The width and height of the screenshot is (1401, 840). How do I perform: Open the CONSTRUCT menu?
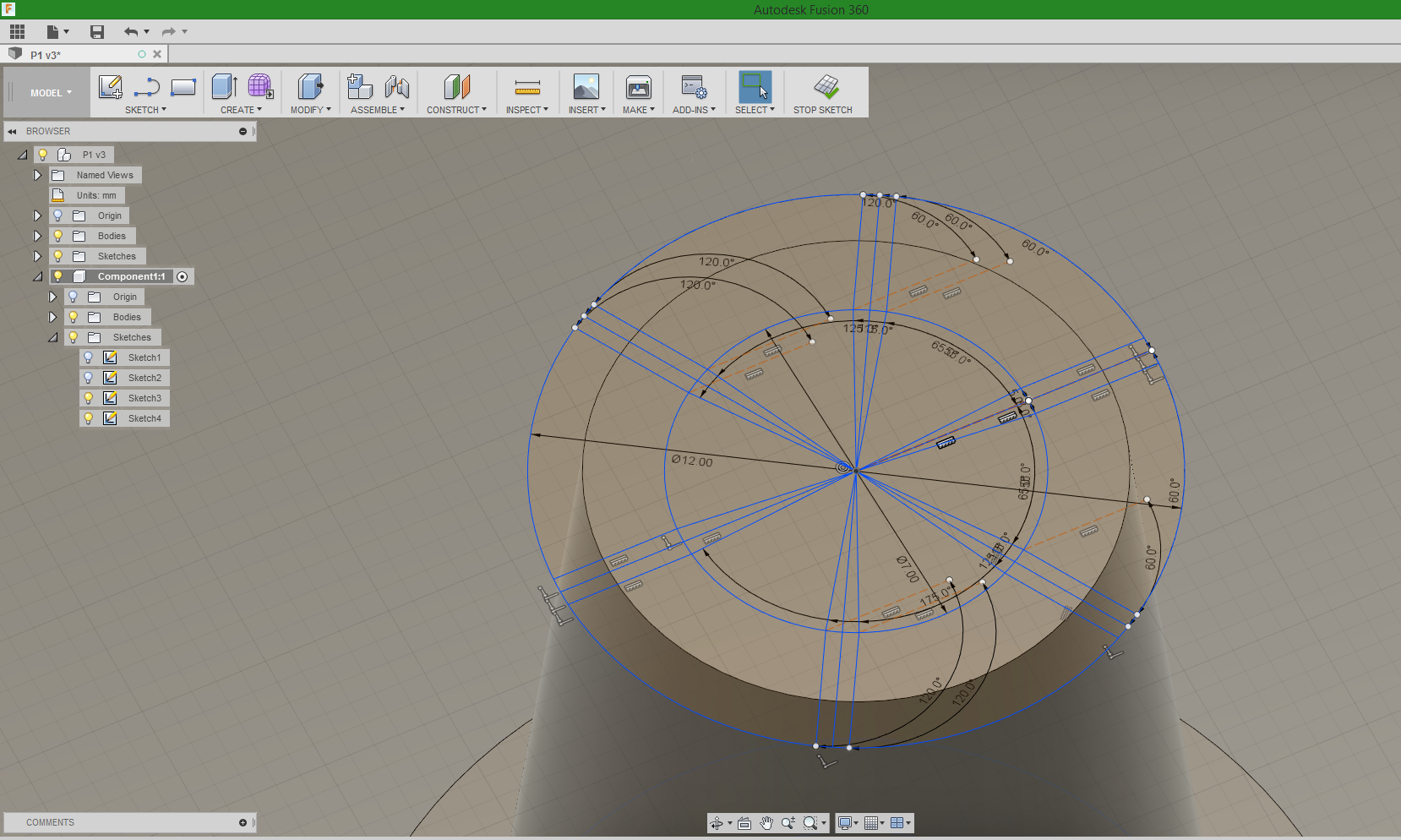[x=456, y=110]
